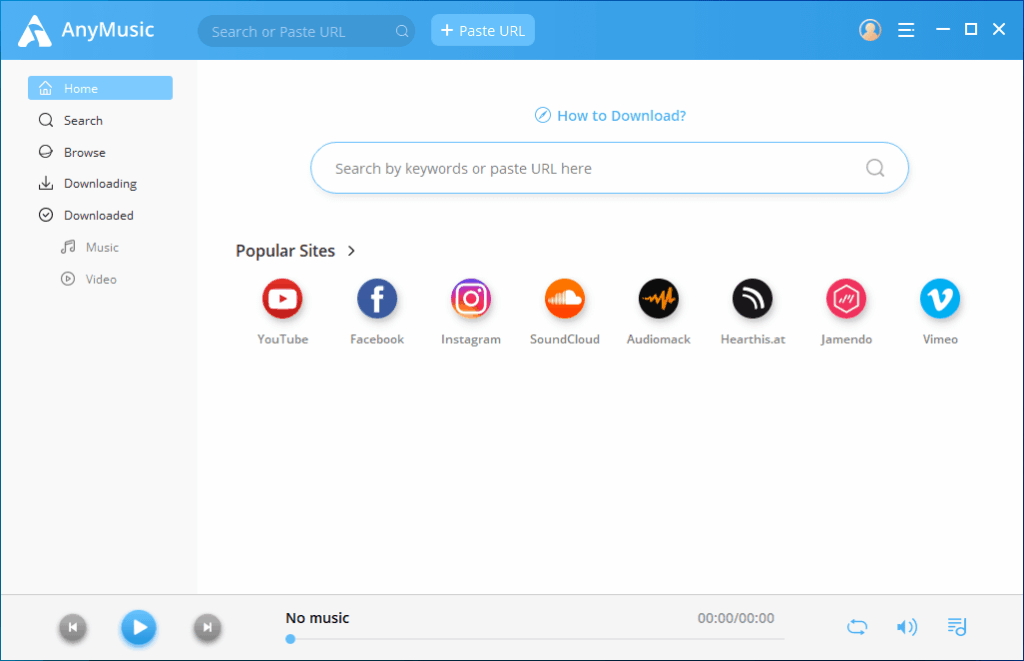Viewport: 1024px width, 661px height.
Task: Skip to next track
Action: tap(207, 628)
